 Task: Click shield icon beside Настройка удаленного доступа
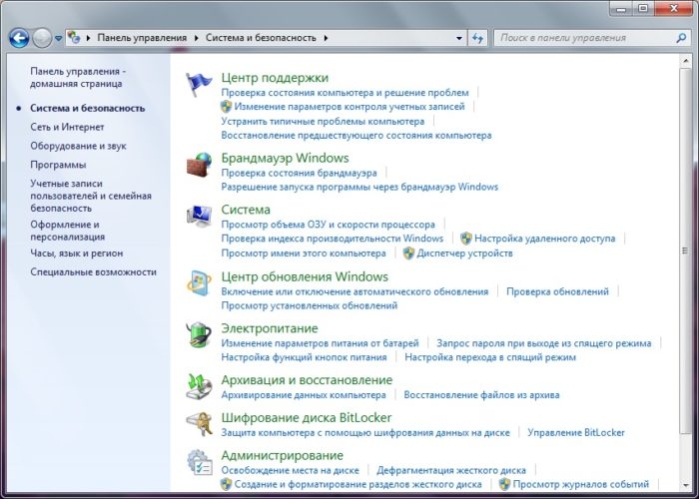click(x=466, y=239)
